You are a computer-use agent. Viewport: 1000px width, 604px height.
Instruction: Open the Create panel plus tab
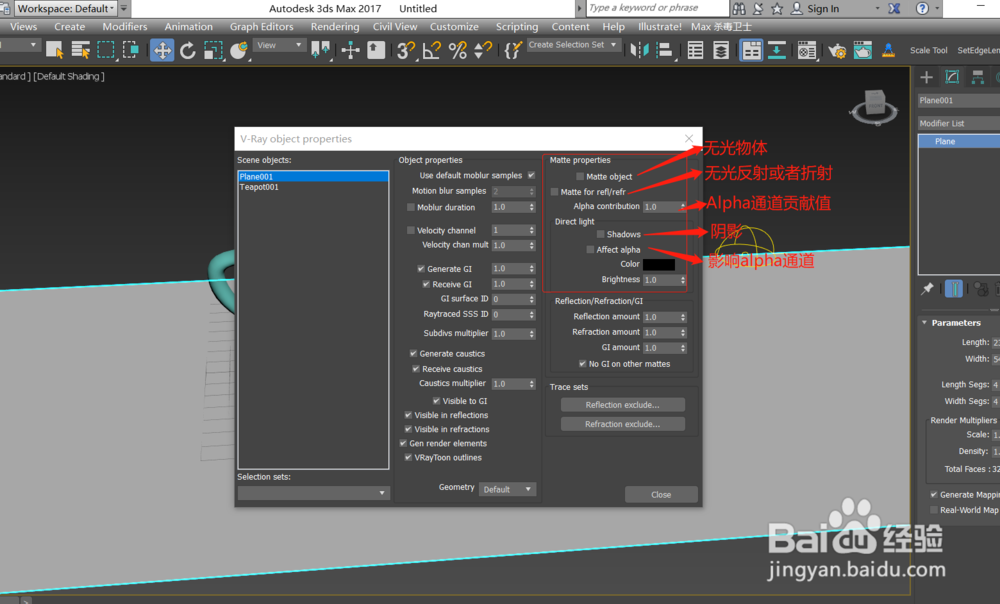[927, 77]
